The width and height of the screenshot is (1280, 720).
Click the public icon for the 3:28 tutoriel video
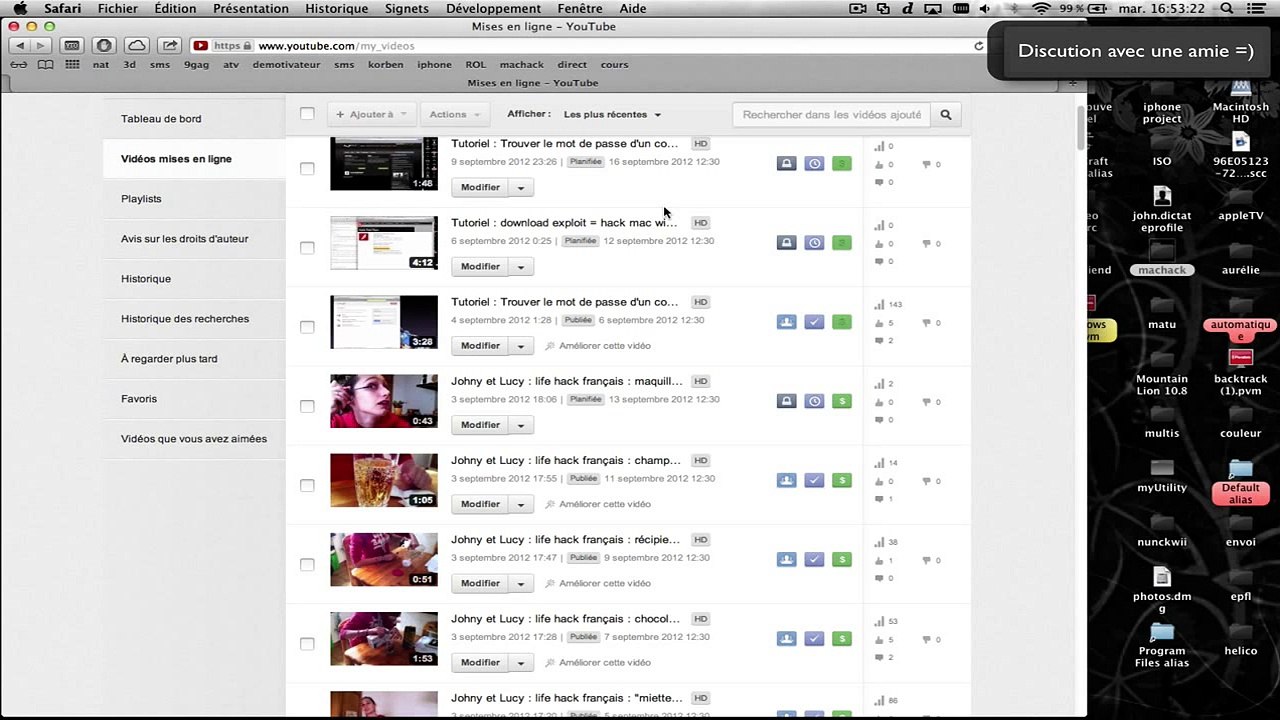(786, 321)
